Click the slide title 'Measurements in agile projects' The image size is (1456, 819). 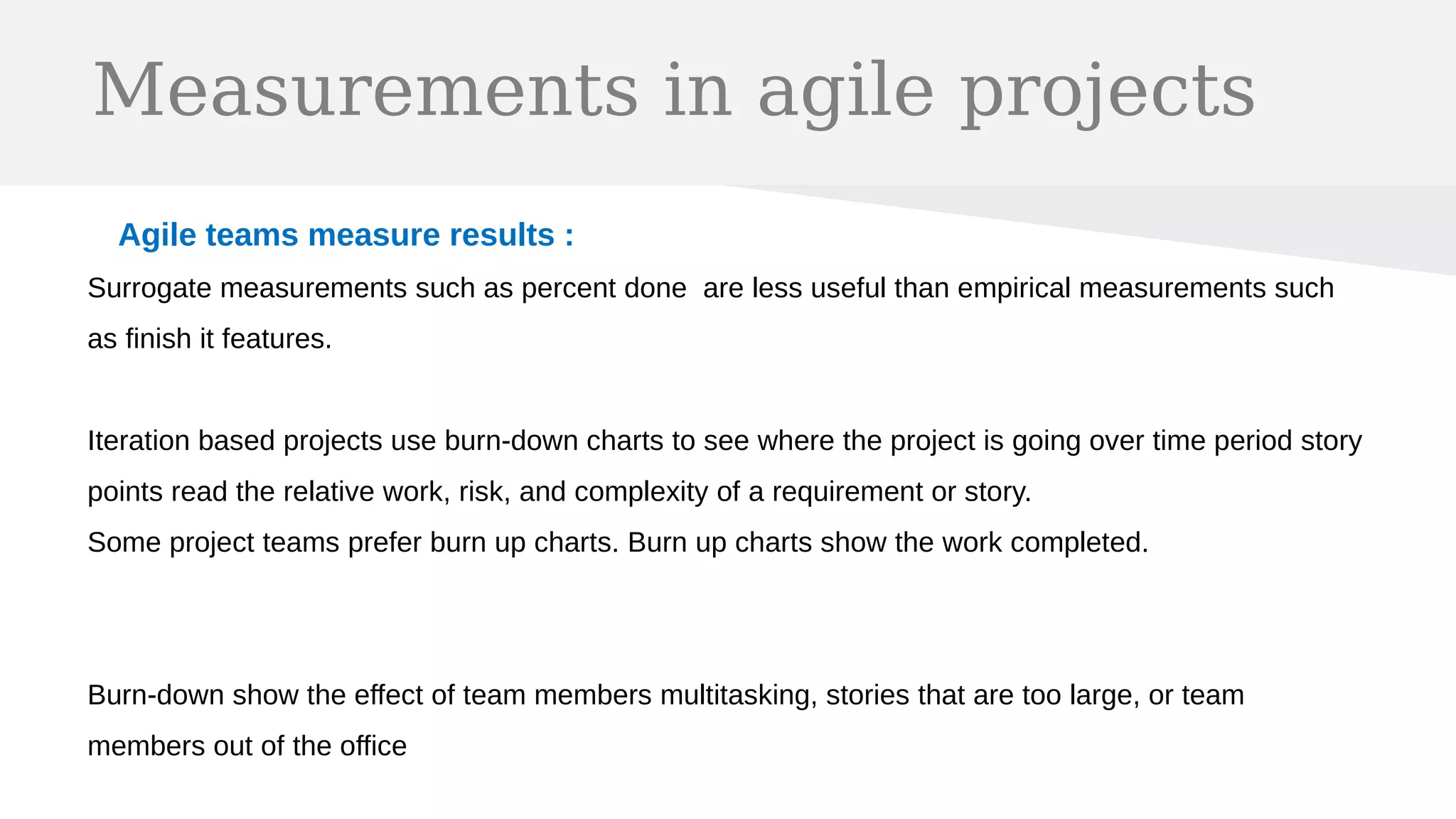click(x=673, y=91)
